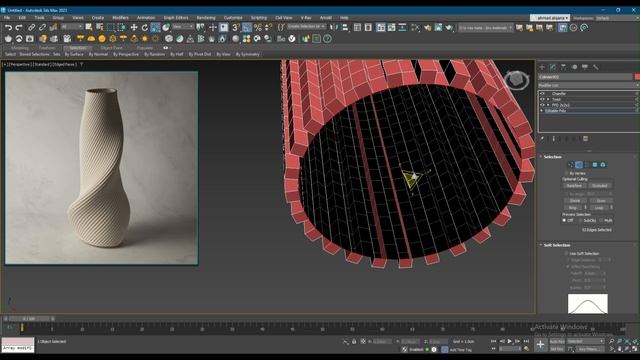Click the Undo arrow icon
The width and height of the screenshot is (640, 360).
click(8, 28)
